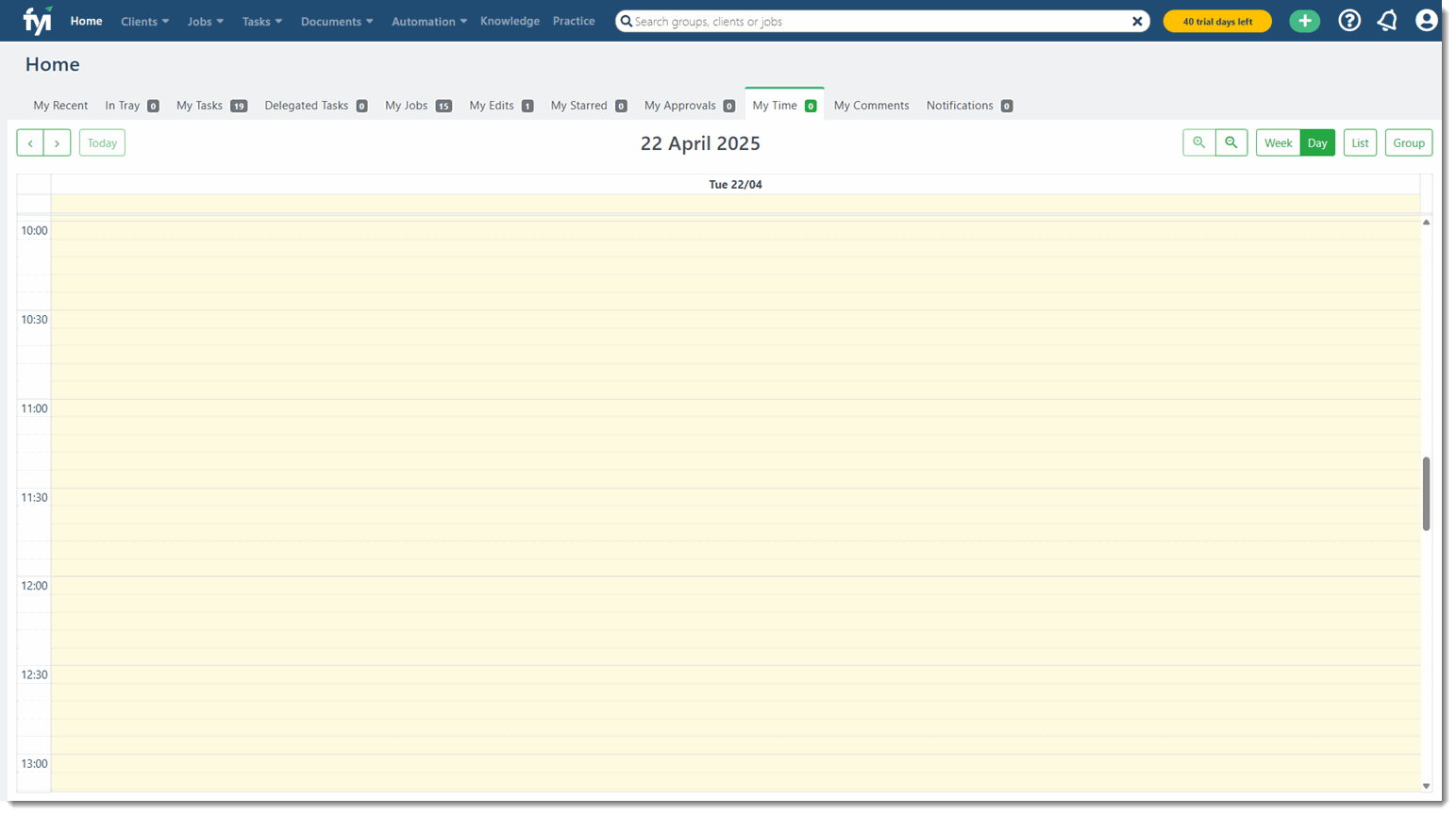Expand the Tasks menu dropdown
The height and width of the screenshot is (815, 1456).
point(262,21)
